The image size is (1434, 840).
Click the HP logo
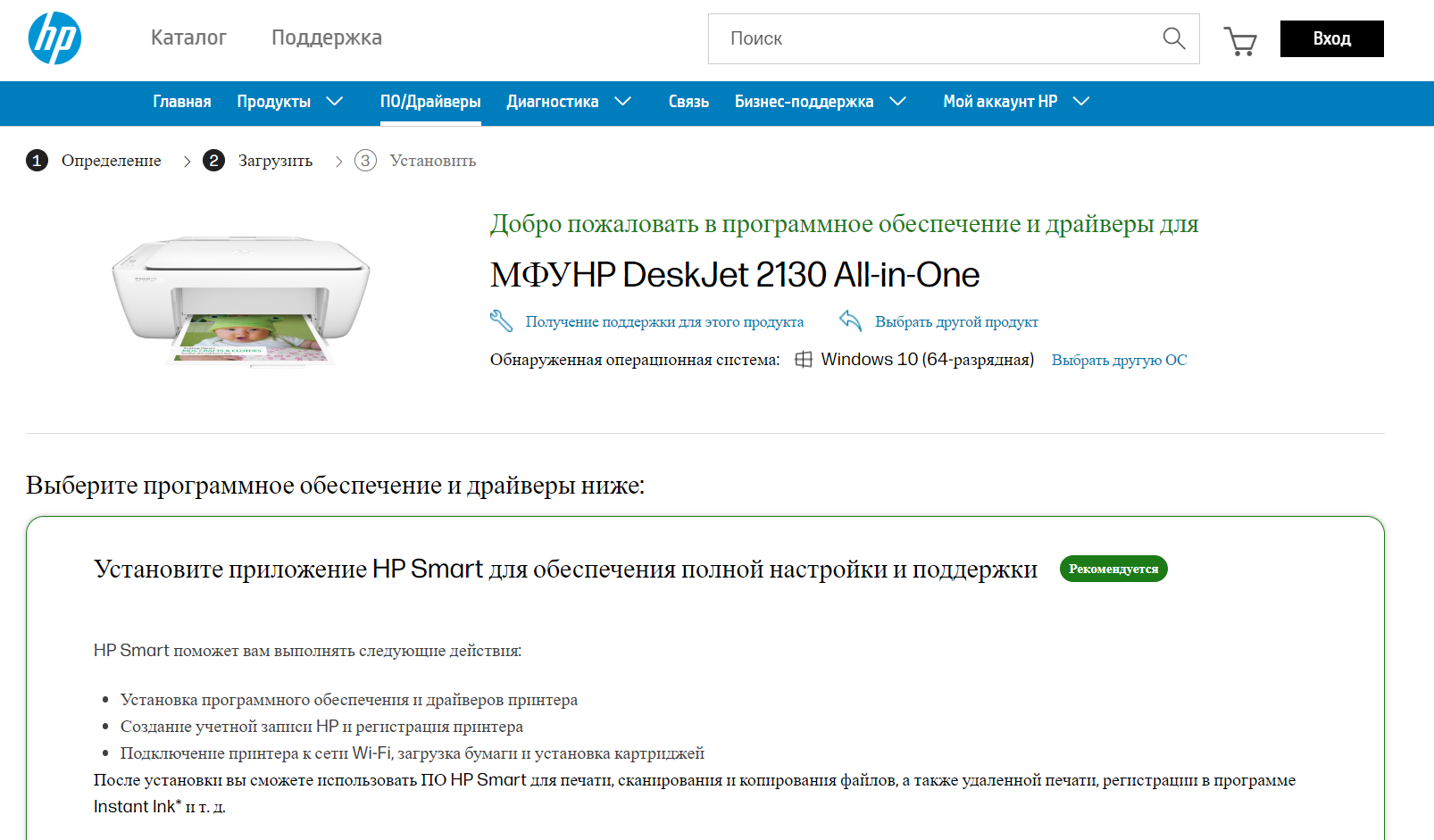pyautogui.click(x=54, y=38)
